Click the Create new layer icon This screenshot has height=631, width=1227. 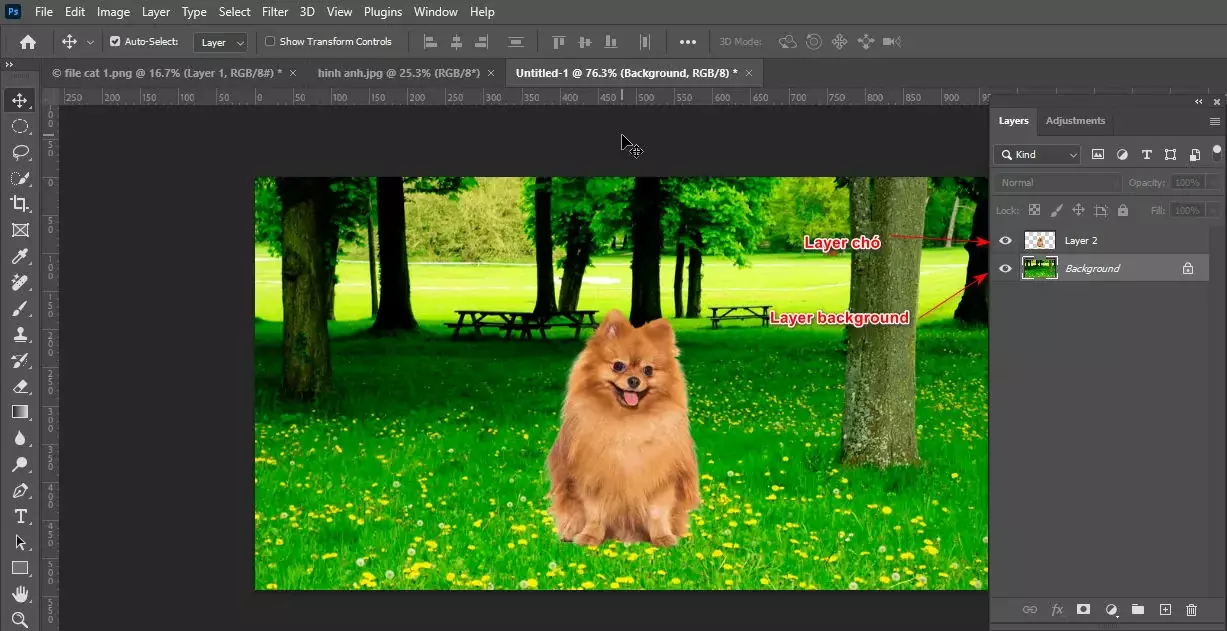click(x=1164, y=609)
